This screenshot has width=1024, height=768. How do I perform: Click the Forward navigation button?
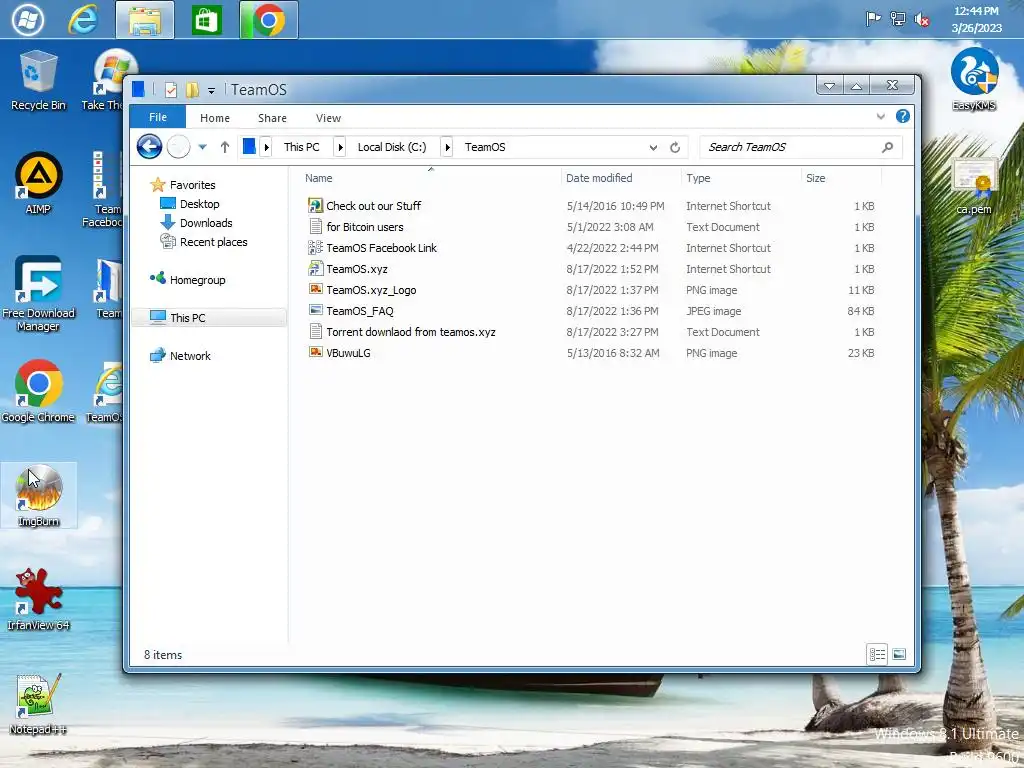[178, 147]
